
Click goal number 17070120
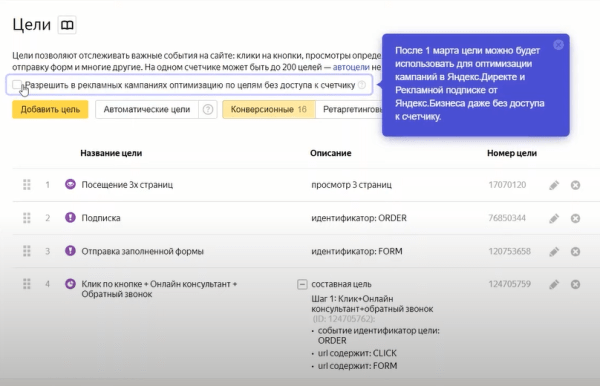click(507, 185)
